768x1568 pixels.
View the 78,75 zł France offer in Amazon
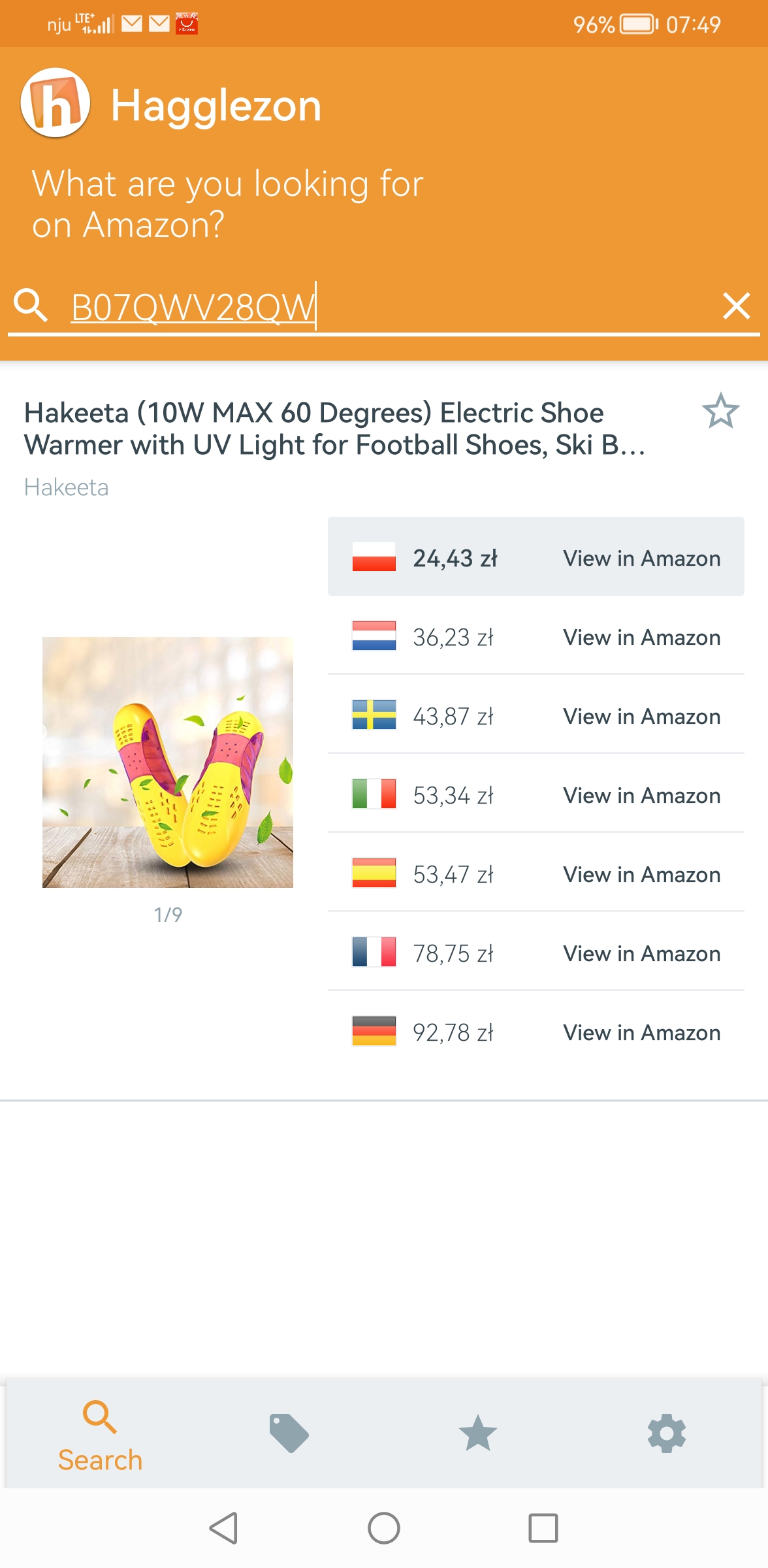click(x=641, y=954)
